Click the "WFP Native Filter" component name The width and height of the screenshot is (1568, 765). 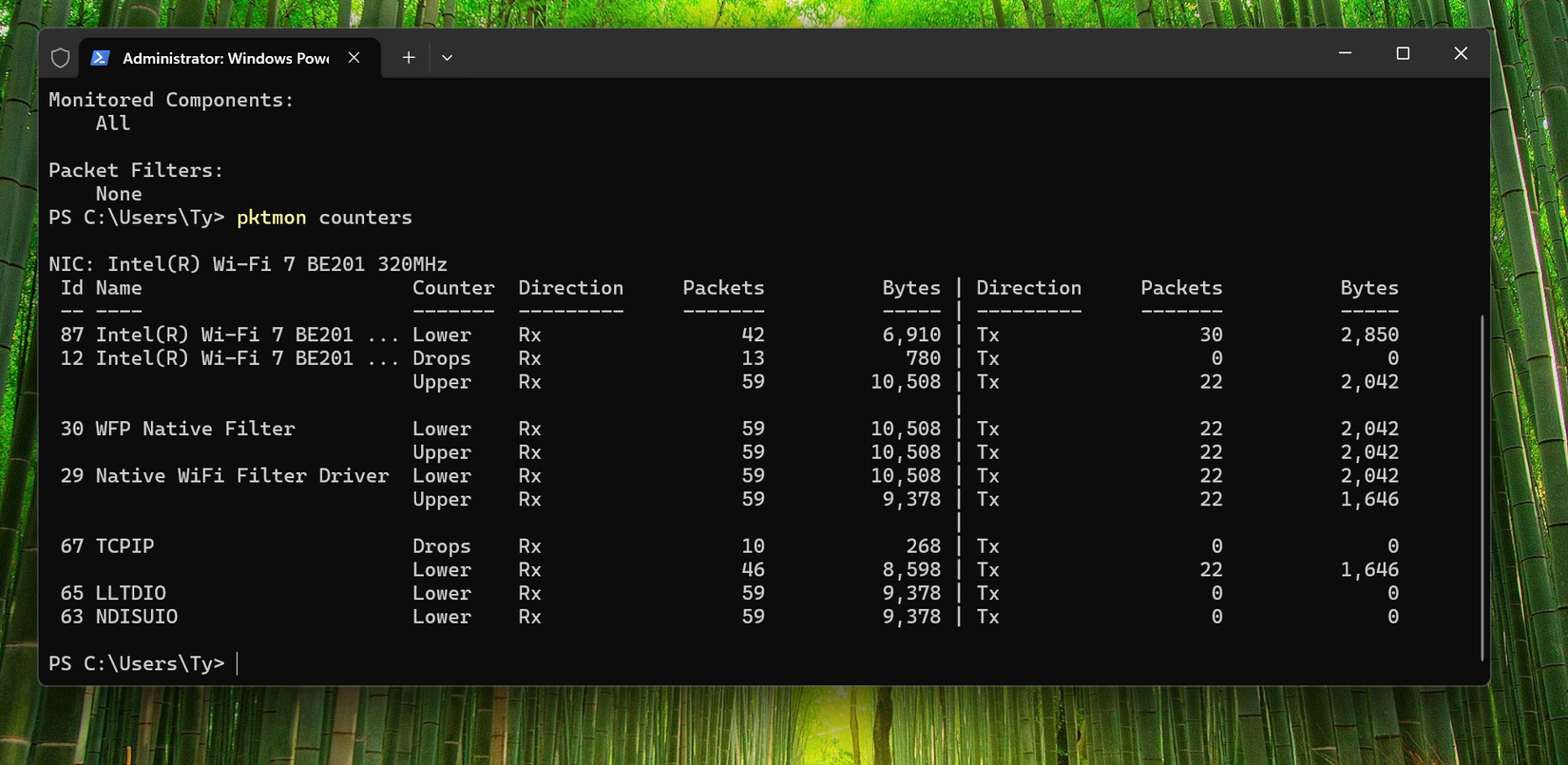(195, 429)
